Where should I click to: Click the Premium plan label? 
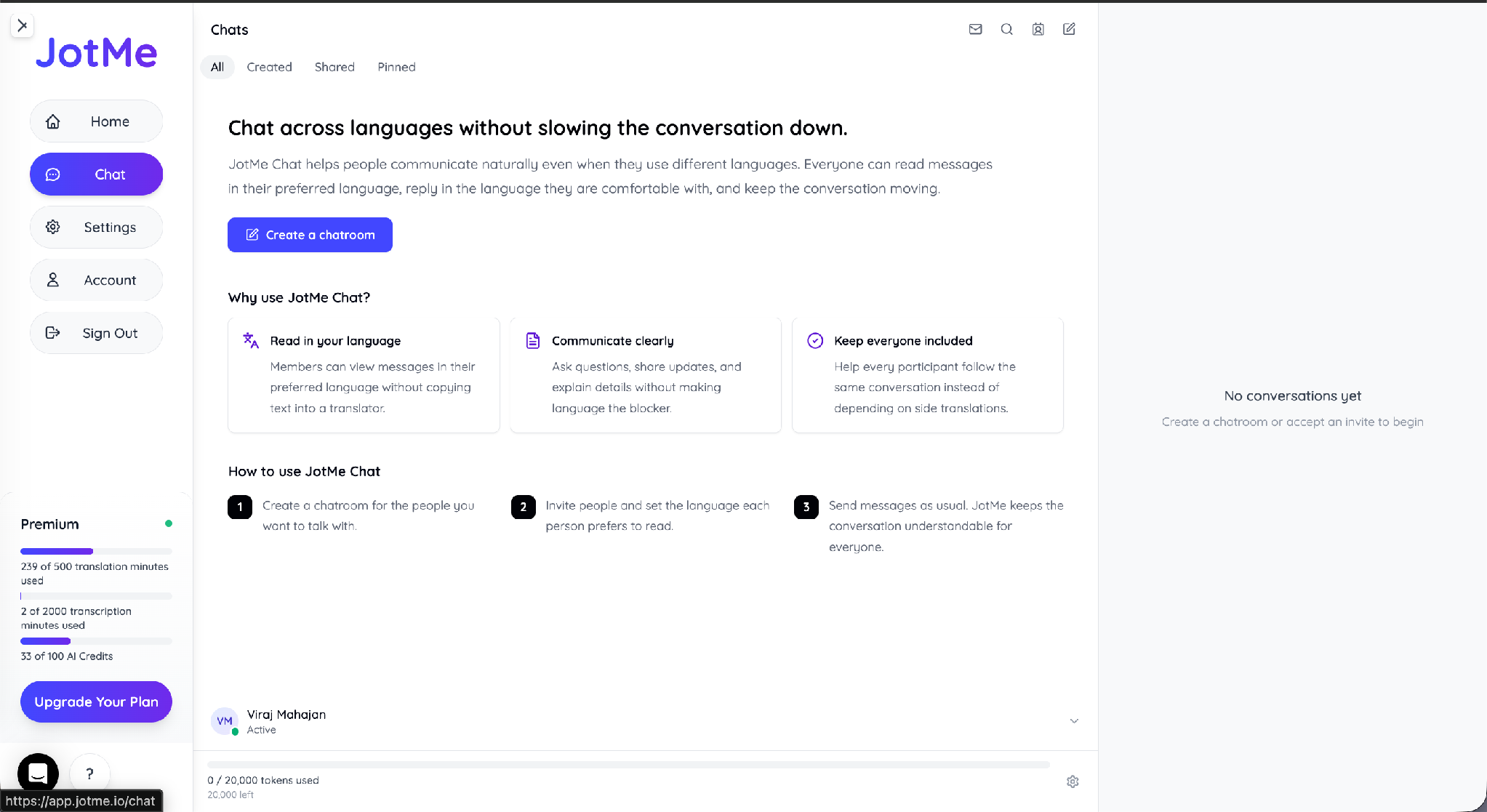click(49, 524)
